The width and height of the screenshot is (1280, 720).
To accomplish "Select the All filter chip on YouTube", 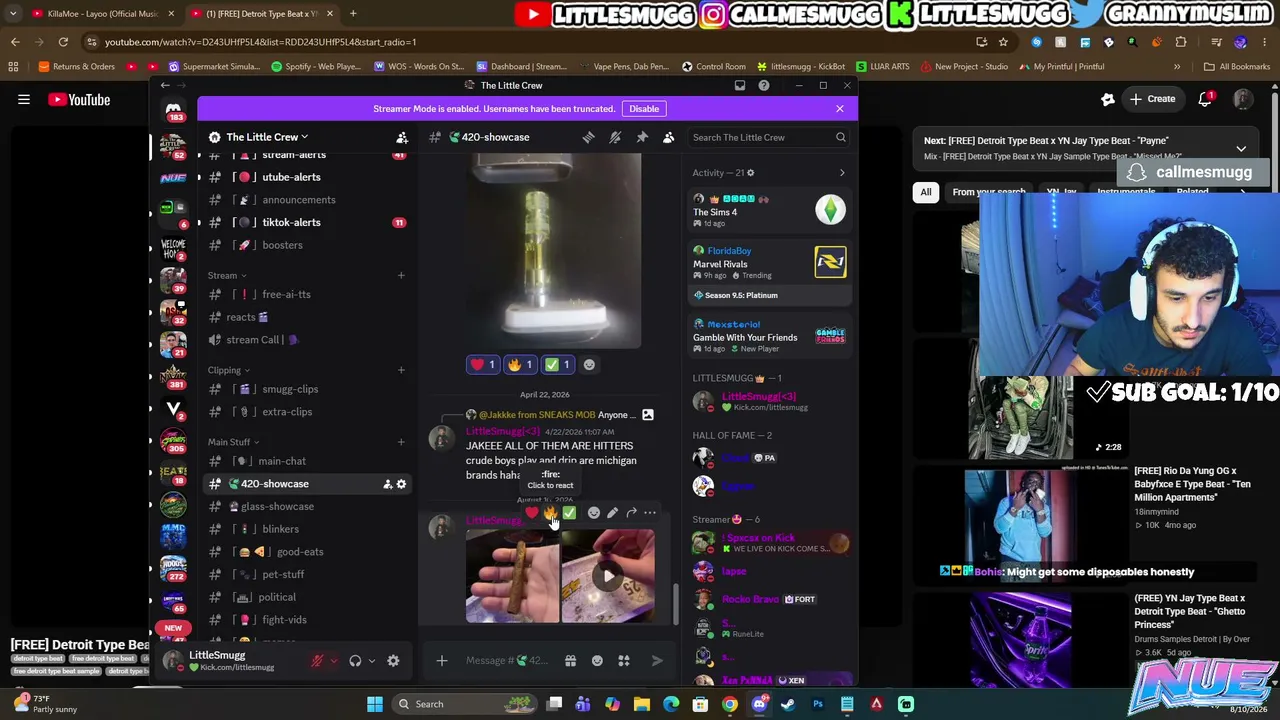I will (926, 192).
